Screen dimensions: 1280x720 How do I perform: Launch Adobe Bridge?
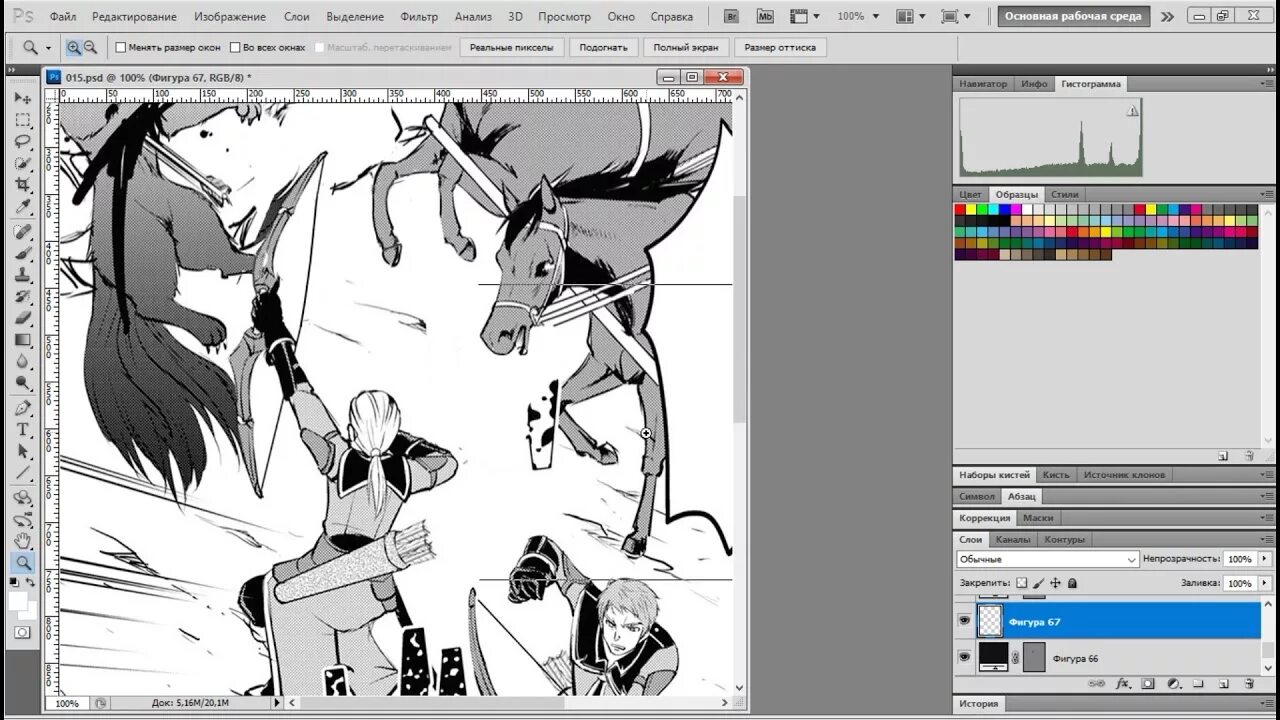732,16
